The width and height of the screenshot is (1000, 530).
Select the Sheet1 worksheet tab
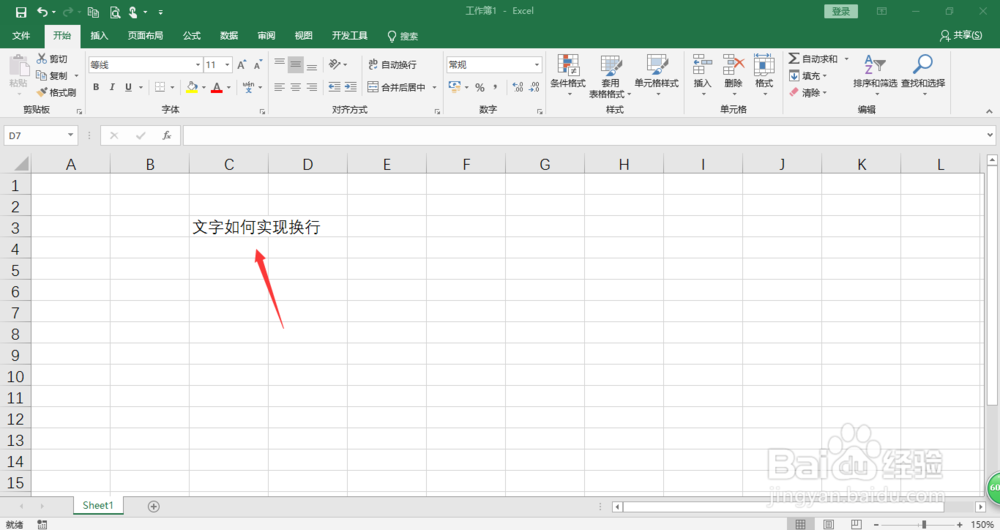[x=98, y=505]
